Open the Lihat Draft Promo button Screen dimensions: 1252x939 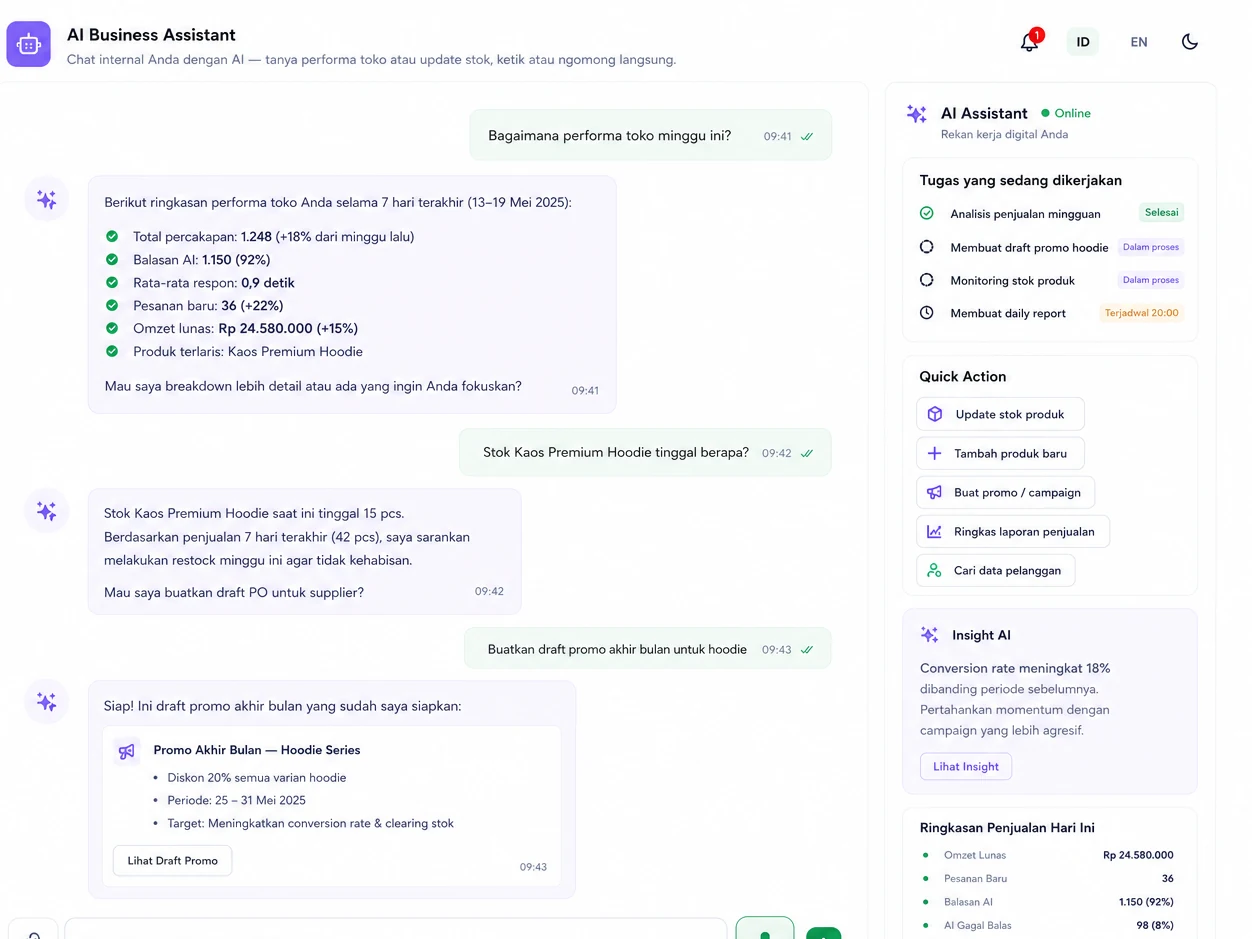pyautogui.click(x=172, y=860)
